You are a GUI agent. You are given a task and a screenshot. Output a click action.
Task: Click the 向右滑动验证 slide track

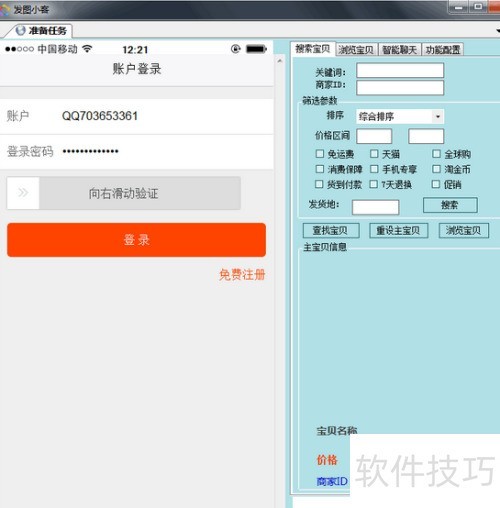click(x=124, y=193)
